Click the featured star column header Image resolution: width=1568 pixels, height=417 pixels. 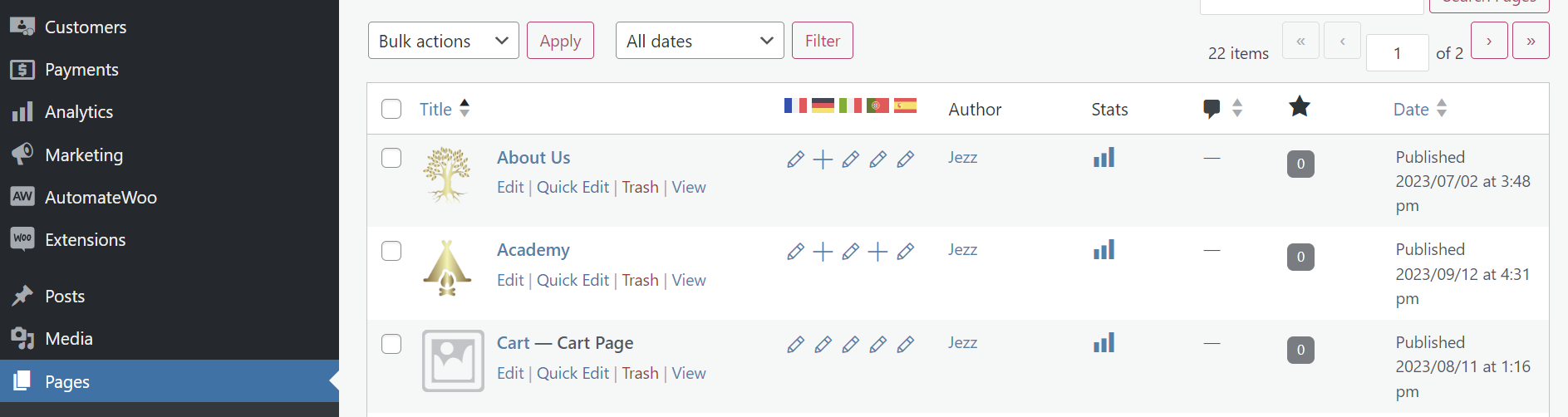pos(1300,106)
